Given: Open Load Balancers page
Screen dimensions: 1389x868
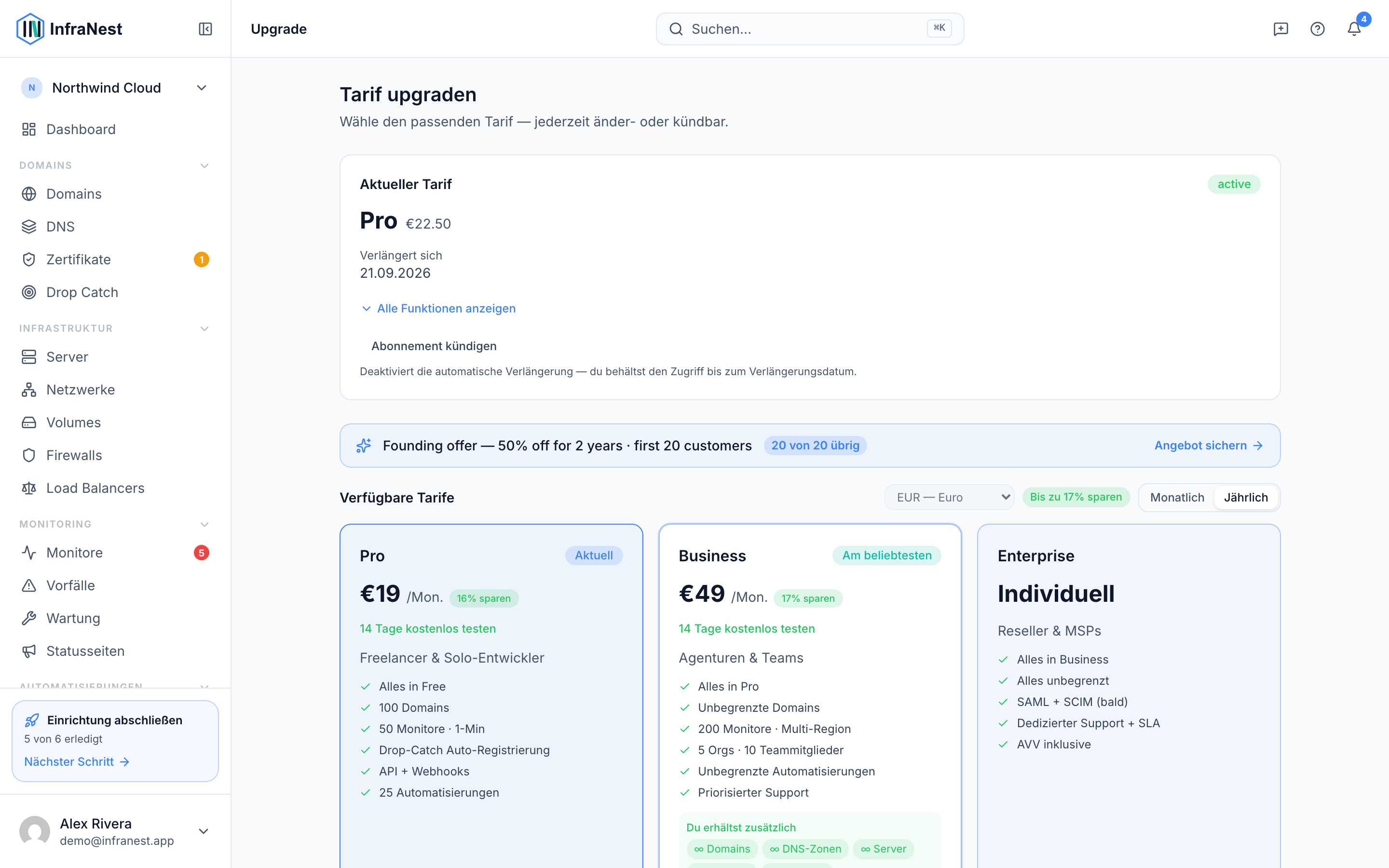Looking at the screenshot, I should pos(115,488).
